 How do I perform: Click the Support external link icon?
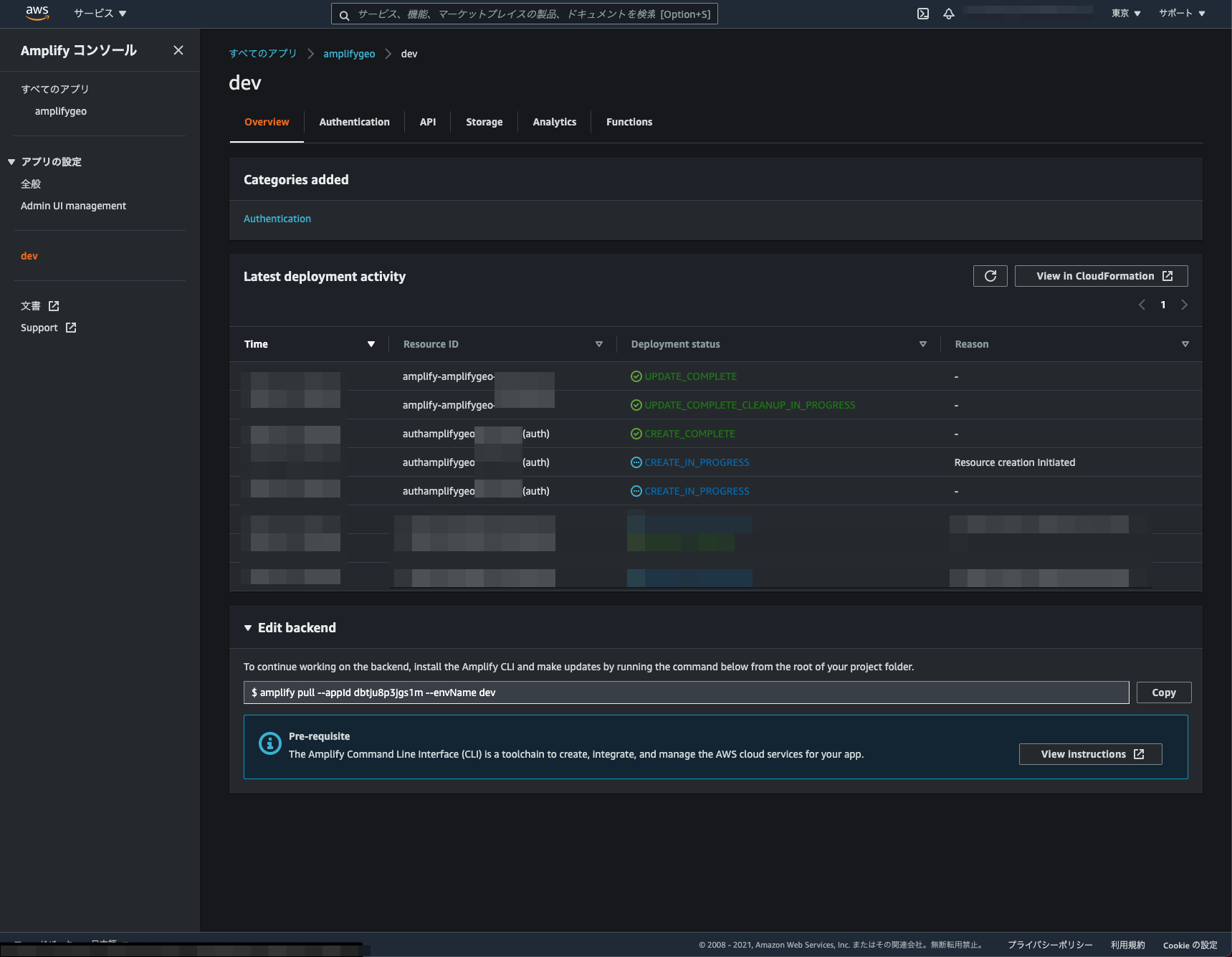point(71,328)
